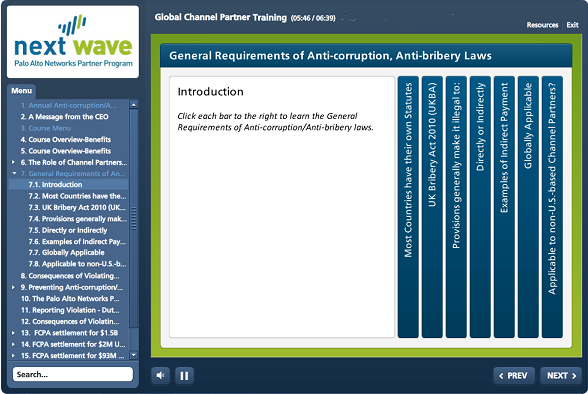Image resolution: width=588 pixels, height=394 pixels.
Task: Select menu item 7 General Requirements of An...
Action: [x=73, y=174]
